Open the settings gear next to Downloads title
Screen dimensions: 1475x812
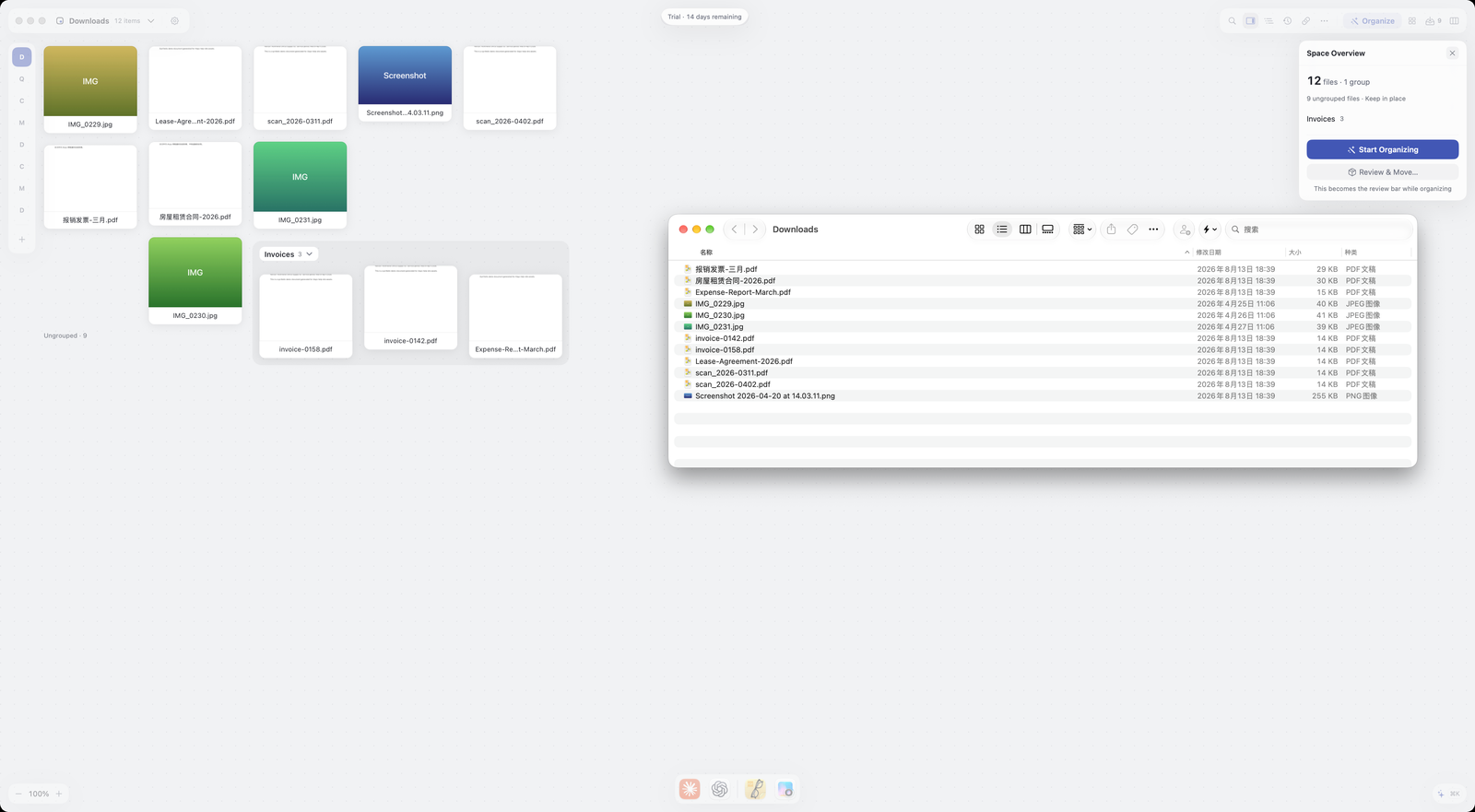click(175, 20)
